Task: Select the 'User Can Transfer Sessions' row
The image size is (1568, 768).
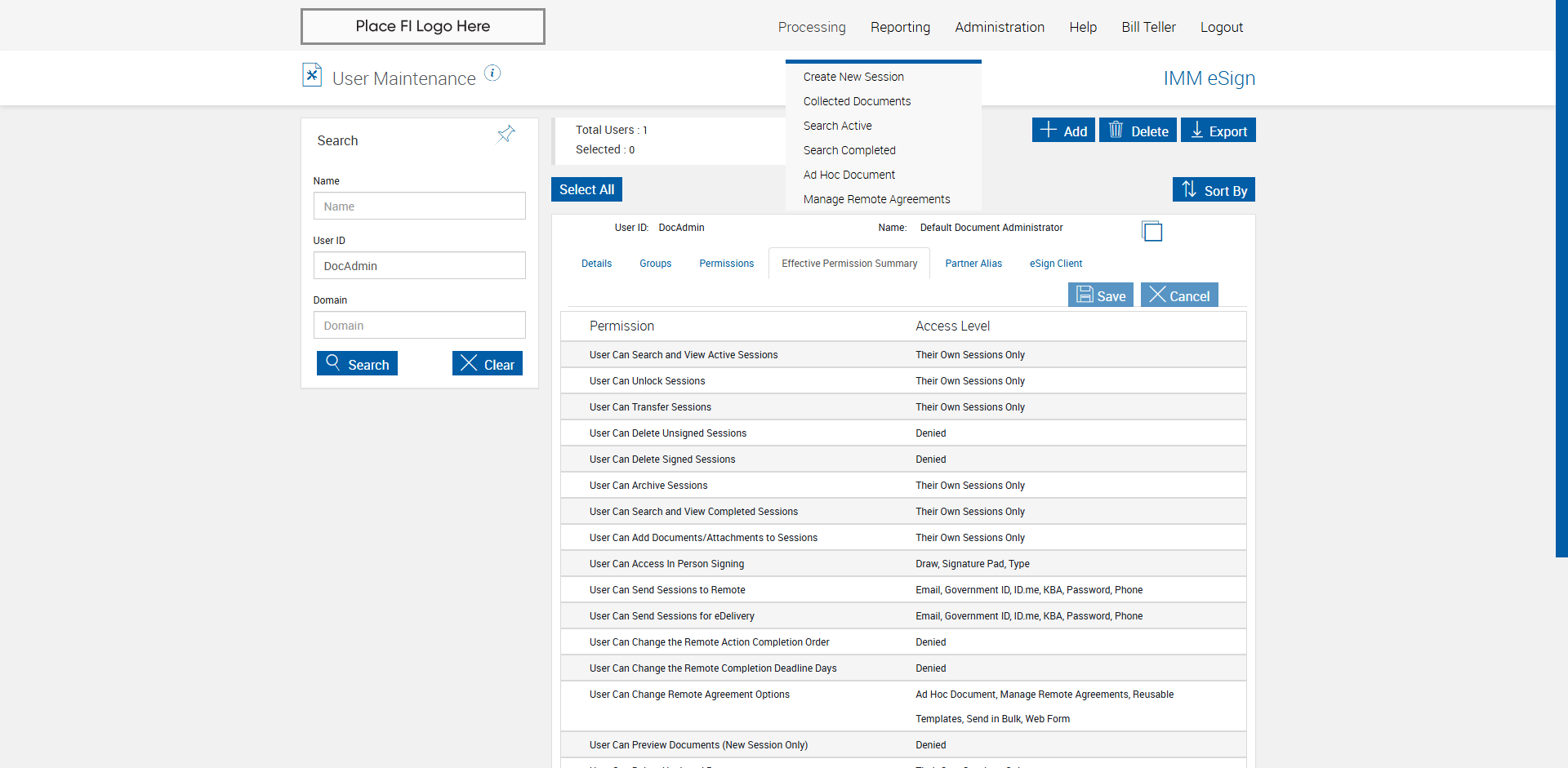Action: (903, 407)
